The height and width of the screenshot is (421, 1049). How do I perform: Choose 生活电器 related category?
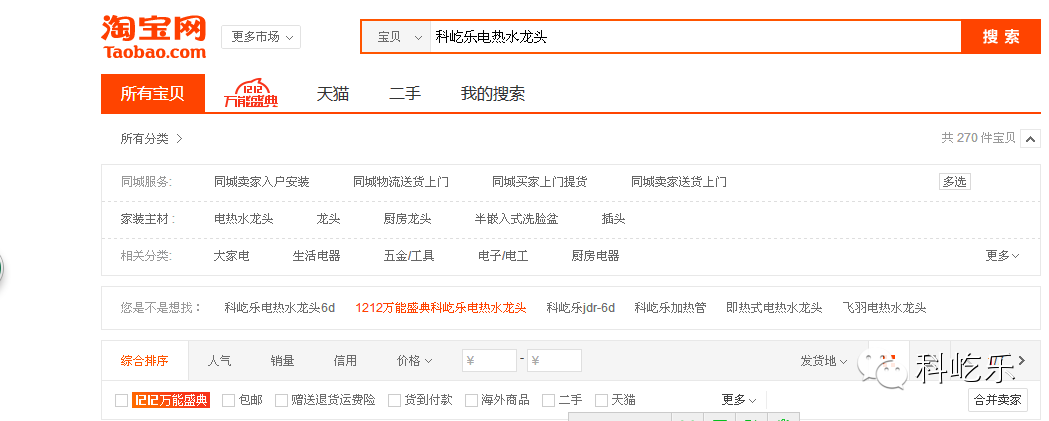316,256
